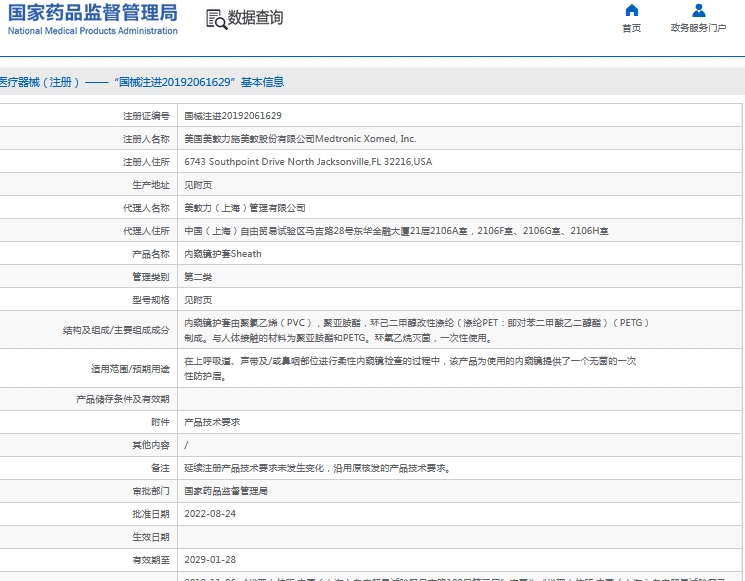Open the 首页 text link
745x581 pixels.
631,29
